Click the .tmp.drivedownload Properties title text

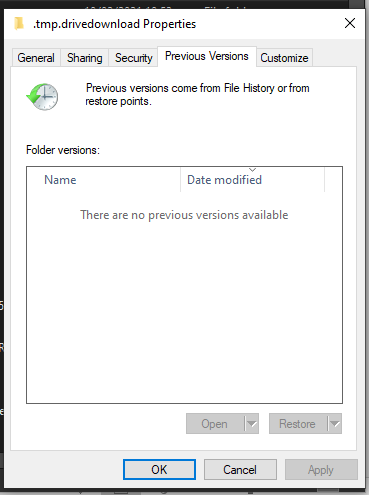tap(114, 24)
